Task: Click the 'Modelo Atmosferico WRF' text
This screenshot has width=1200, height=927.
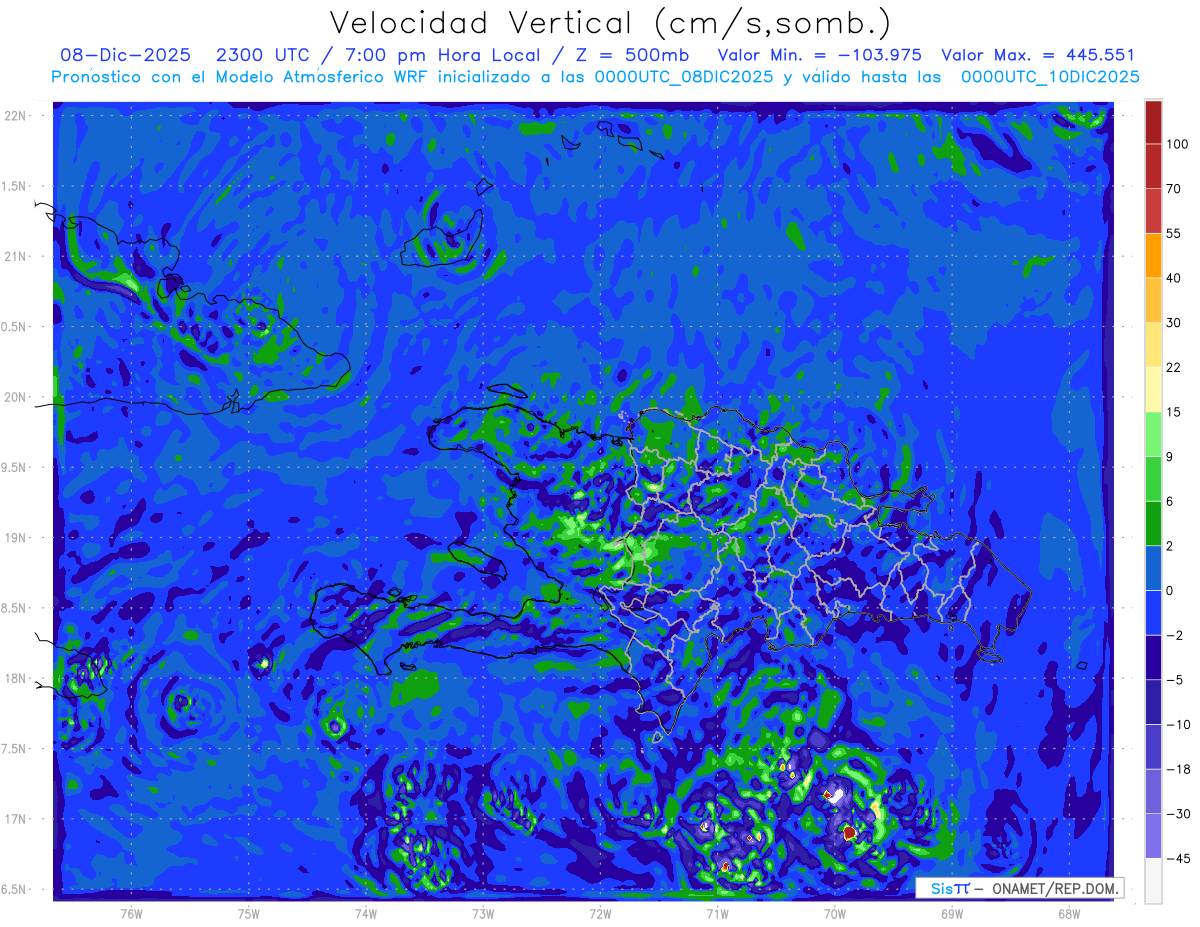Action: coord(320,77)
